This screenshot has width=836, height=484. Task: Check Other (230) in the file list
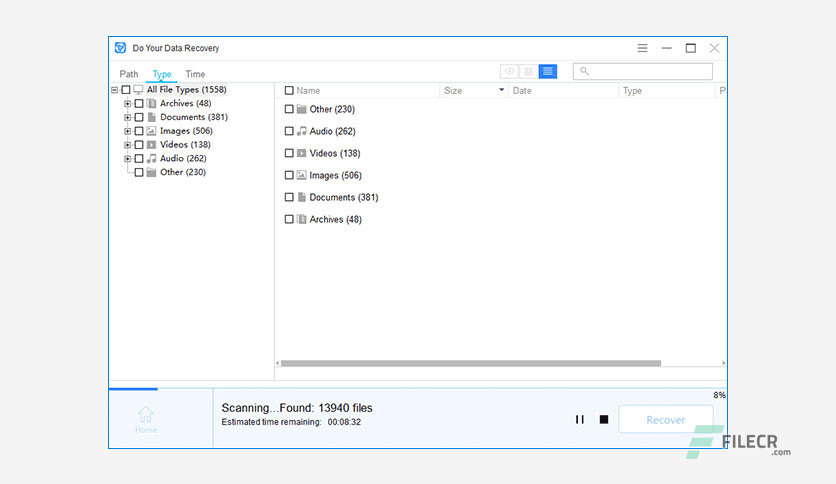point(289,109)
